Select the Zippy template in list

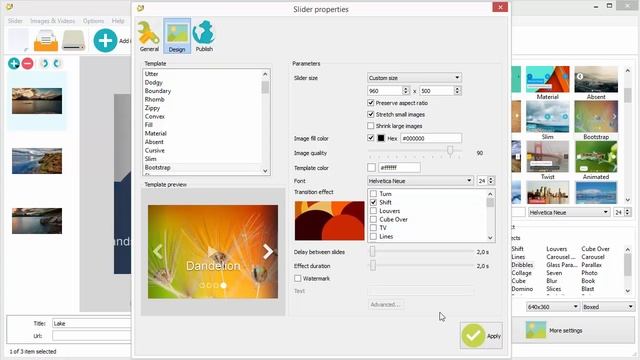[x=152, y=108]
